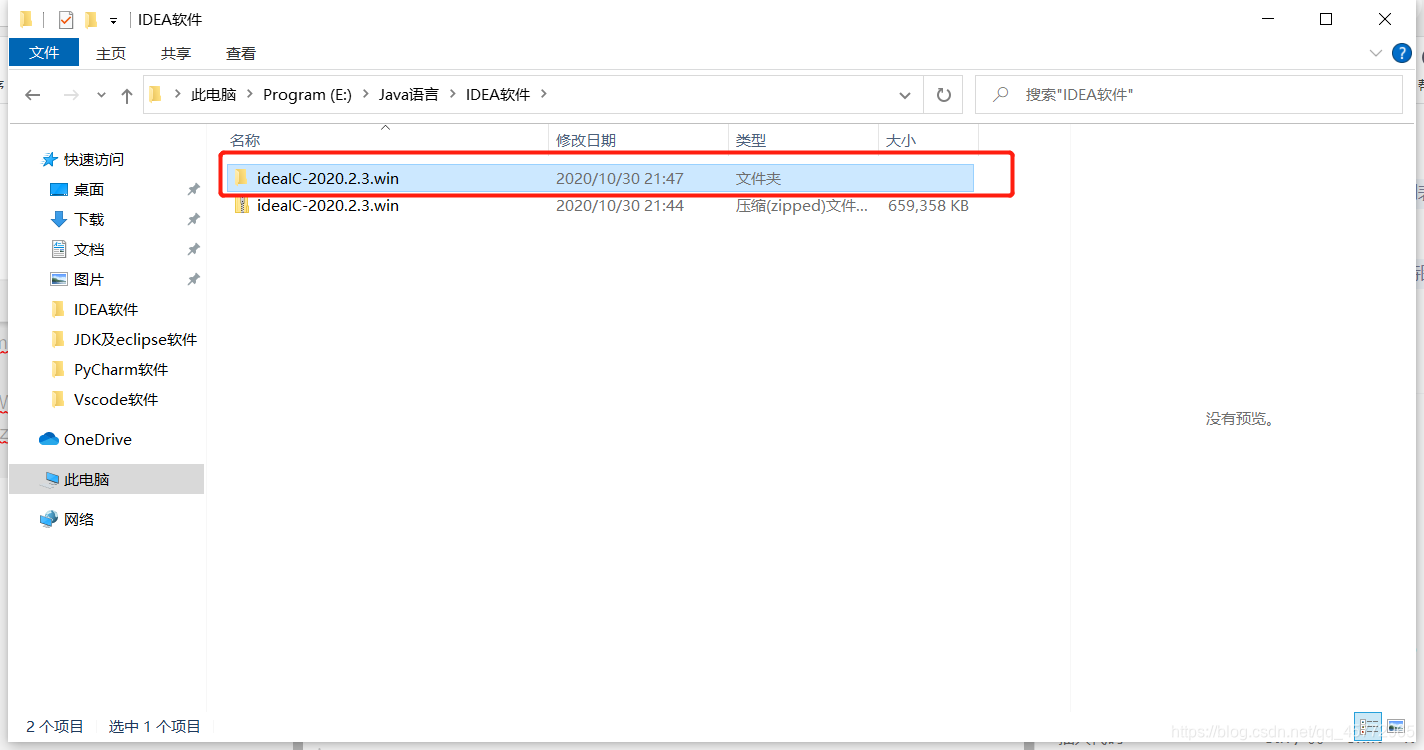Open 文档 in the navigation pane
The height and width of the screenshot is (750, 1424).
click(89, 249)
